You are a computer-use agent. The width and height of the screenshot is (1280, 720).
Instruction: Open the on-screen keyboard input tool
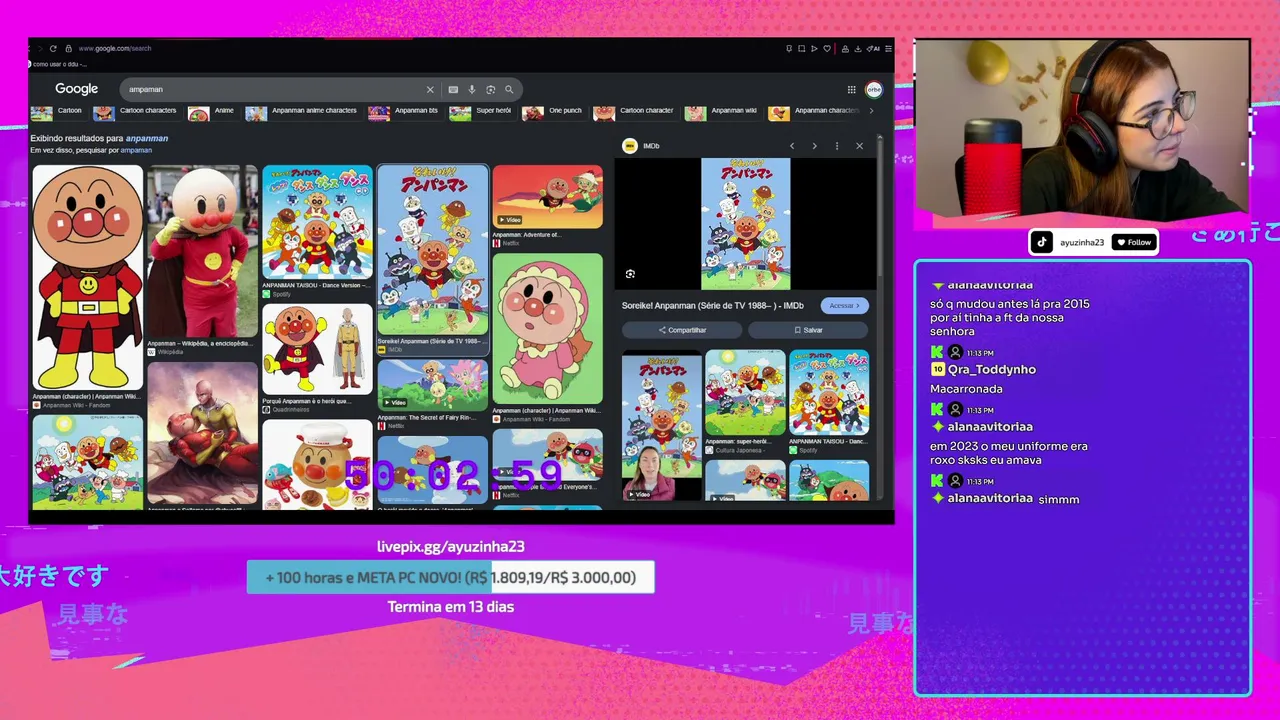453,89
